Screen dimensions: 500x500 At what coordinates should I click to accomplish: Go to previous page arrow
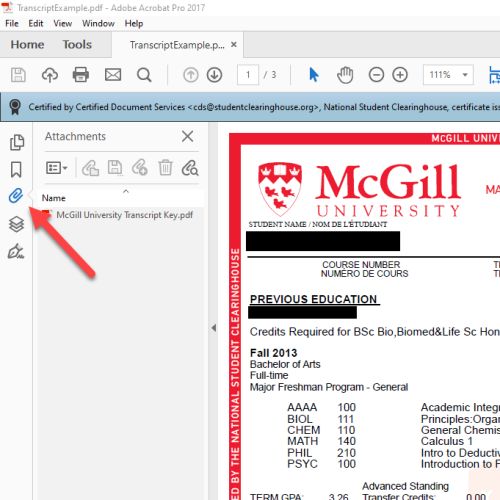191,75
